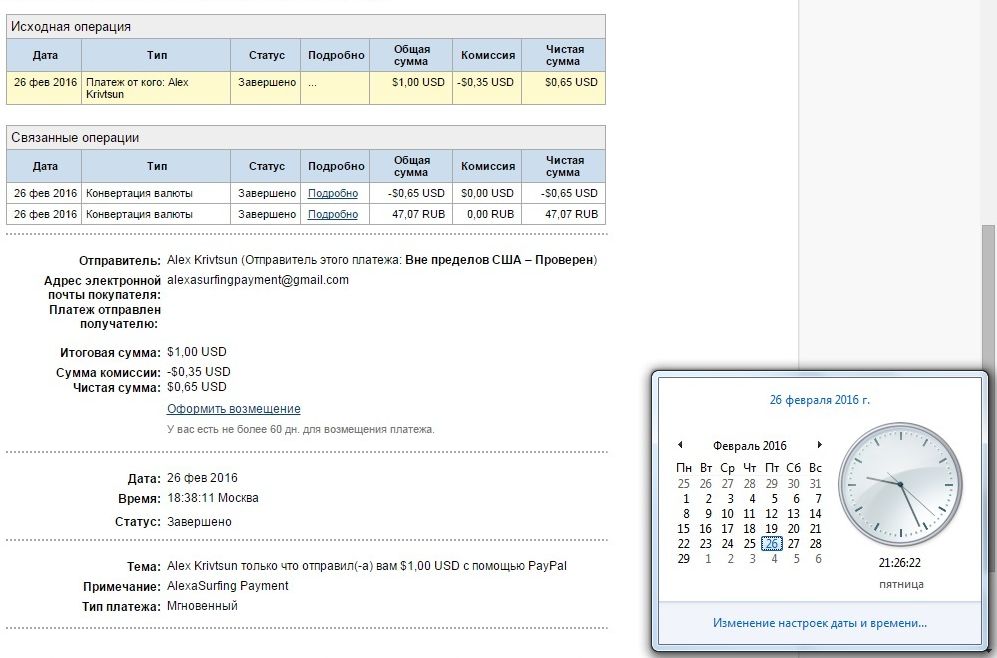Click the digital time 21:26:22
The image size is (997, 658).
[899, 563]
